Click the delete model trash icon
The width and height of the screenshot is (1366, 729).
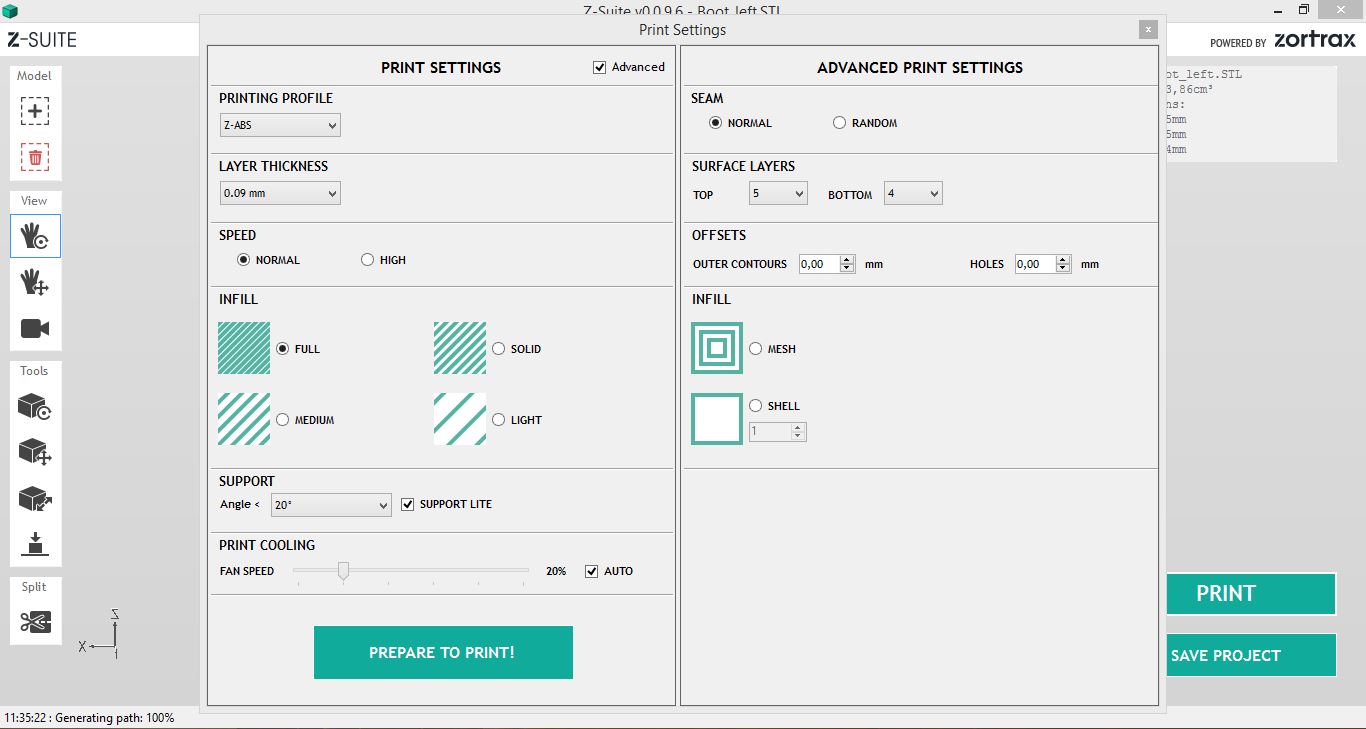35,157
